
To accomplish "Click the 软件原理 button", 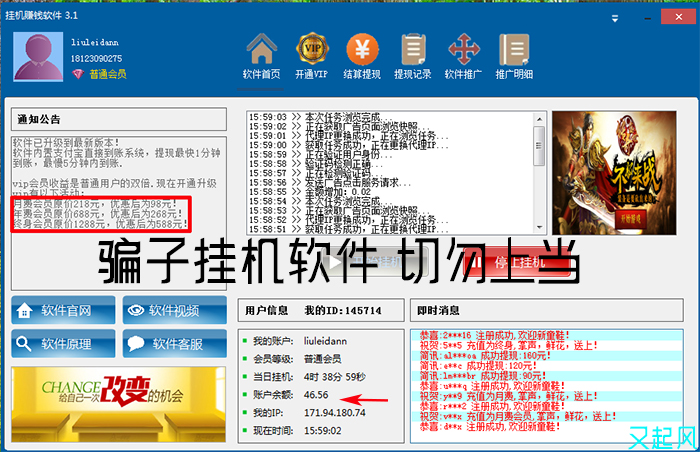I will point(63,343).
